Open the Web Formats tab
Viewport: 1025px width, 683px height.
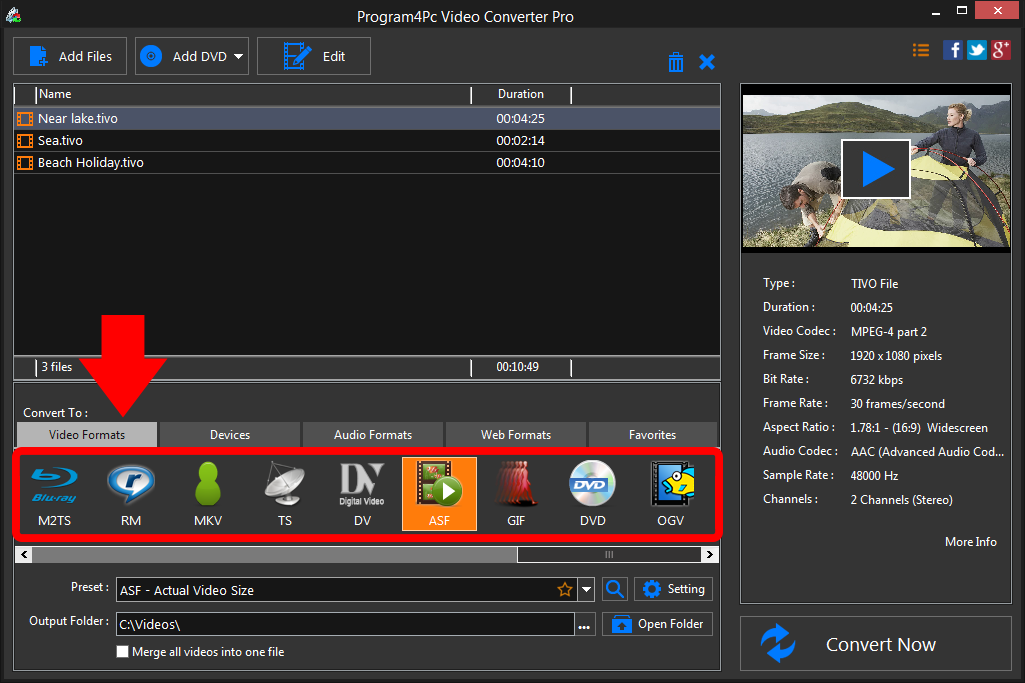516,435
